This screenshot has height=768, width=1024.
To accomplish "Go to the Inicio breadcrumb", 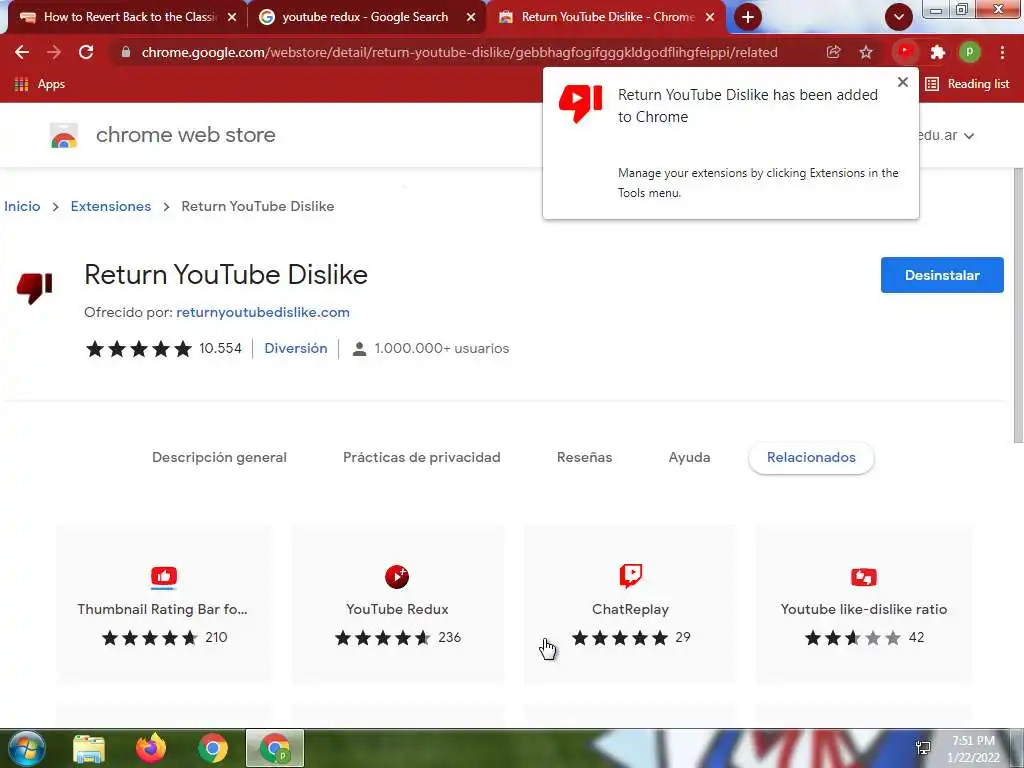I will (x=22, y=206).
